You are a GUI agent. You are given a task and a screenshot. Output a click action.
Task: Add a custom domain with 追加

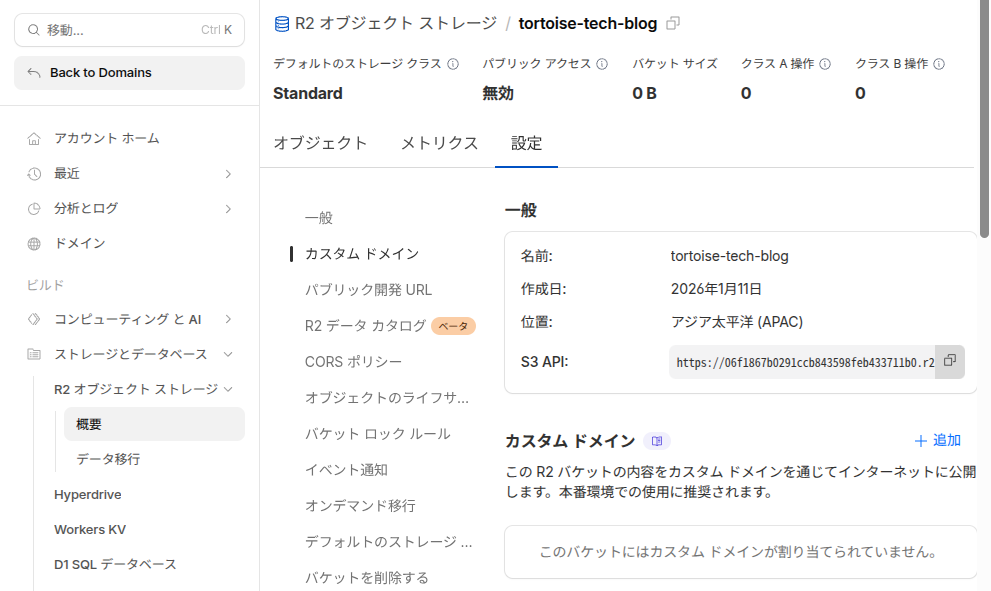(x=937, y=441)
